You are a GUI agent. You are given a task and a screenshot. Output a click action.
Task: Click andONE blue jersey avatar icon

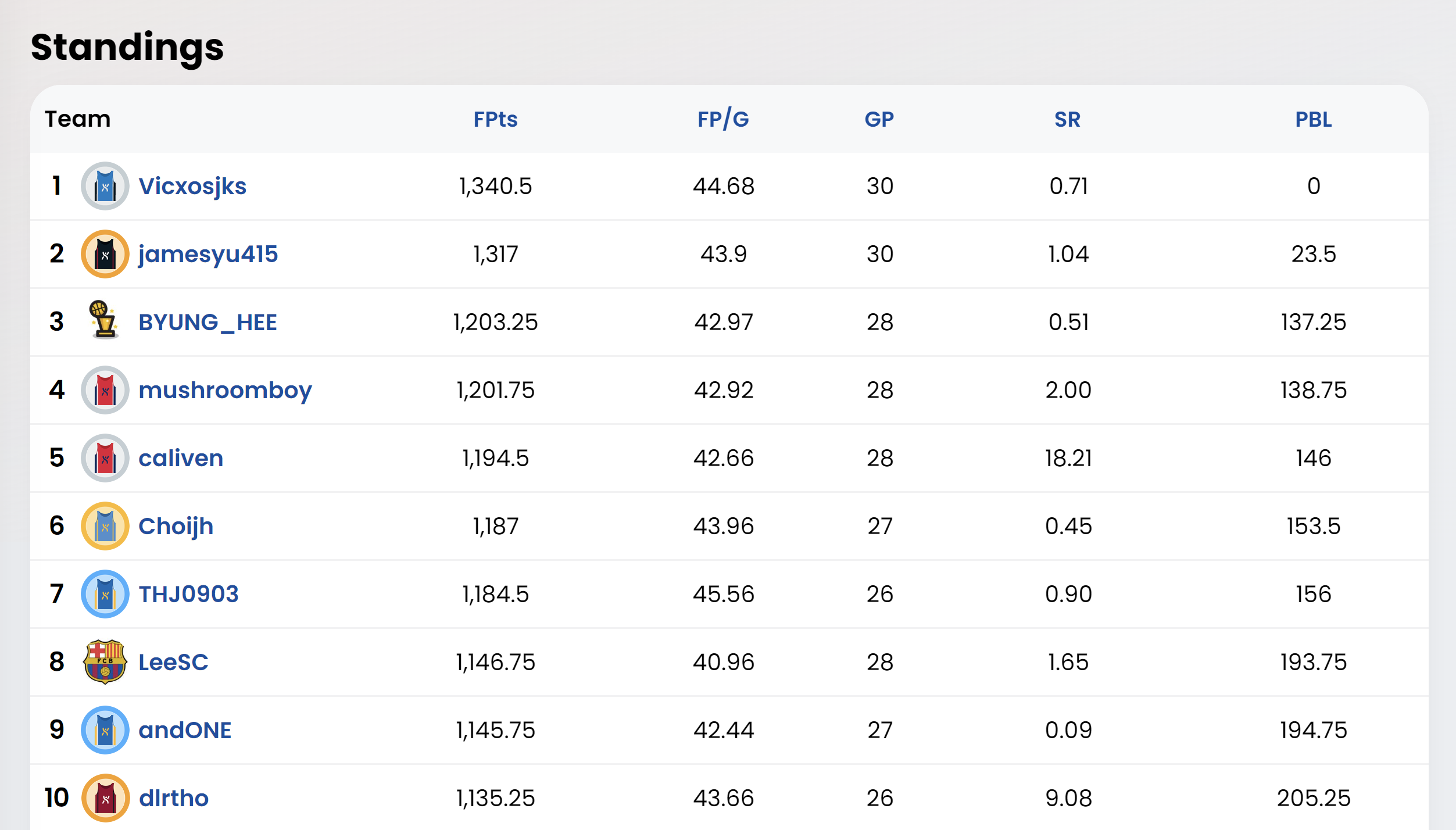(x=105, y=730)
